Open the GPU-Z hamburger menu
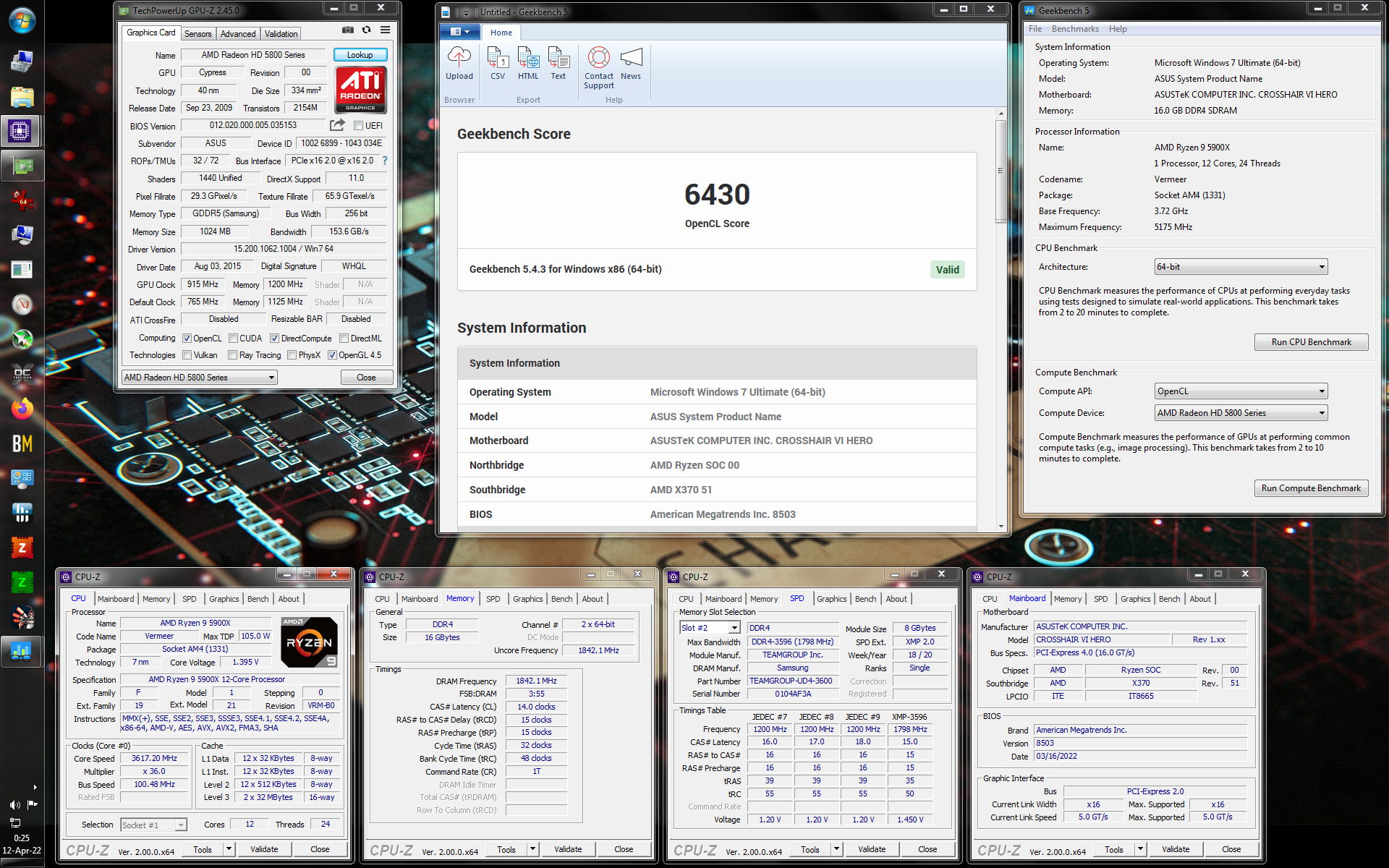Image resolution: width=1389 pixels, height=868 pixels. tap(386, 30)
